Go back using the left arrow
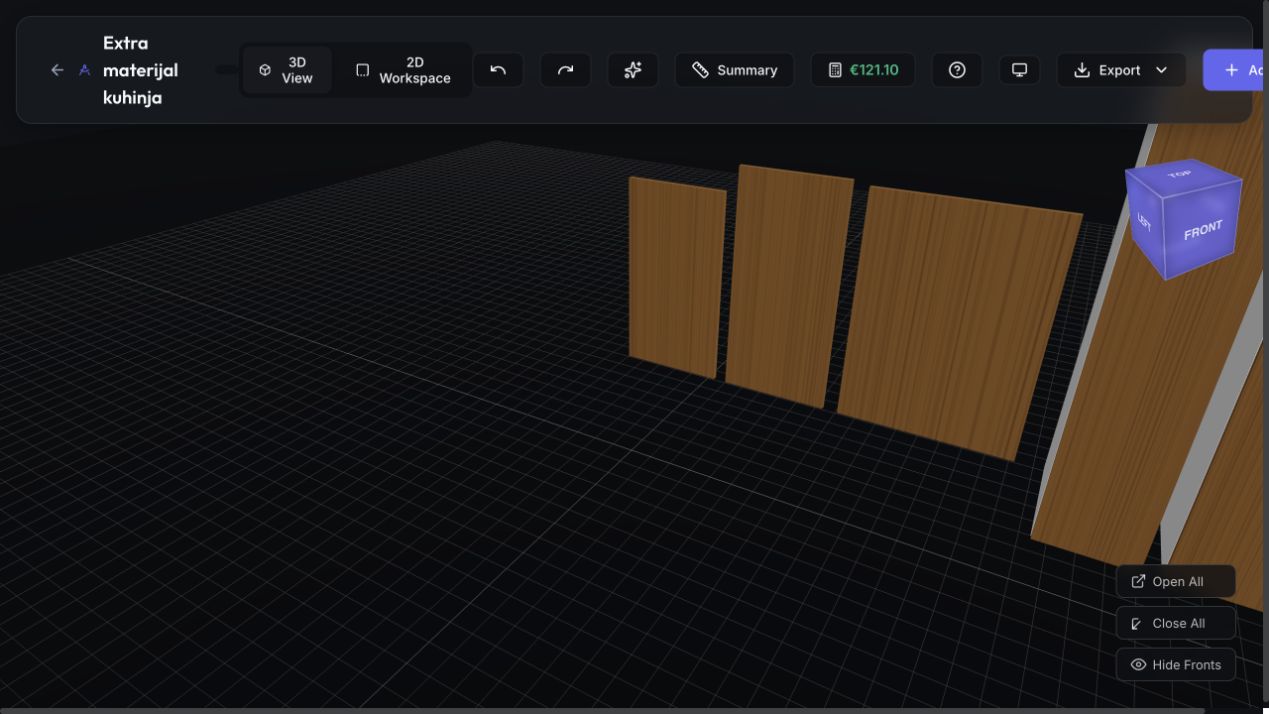The width and height of the screenshot is (1269, 714). 57,70
